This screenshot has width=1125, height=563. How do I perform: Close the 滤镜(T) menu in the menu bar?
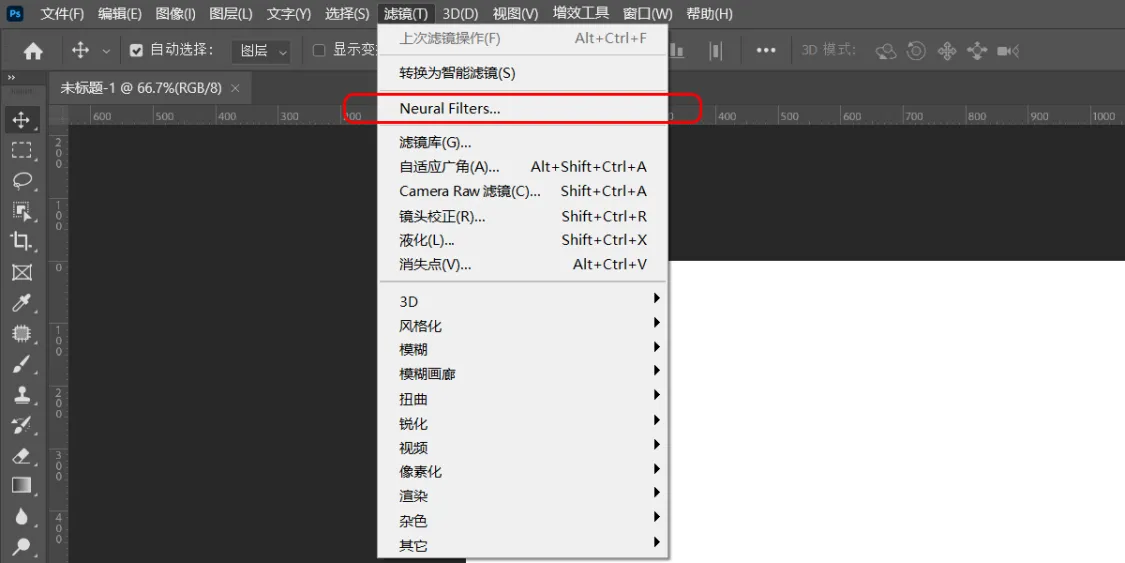406,14
